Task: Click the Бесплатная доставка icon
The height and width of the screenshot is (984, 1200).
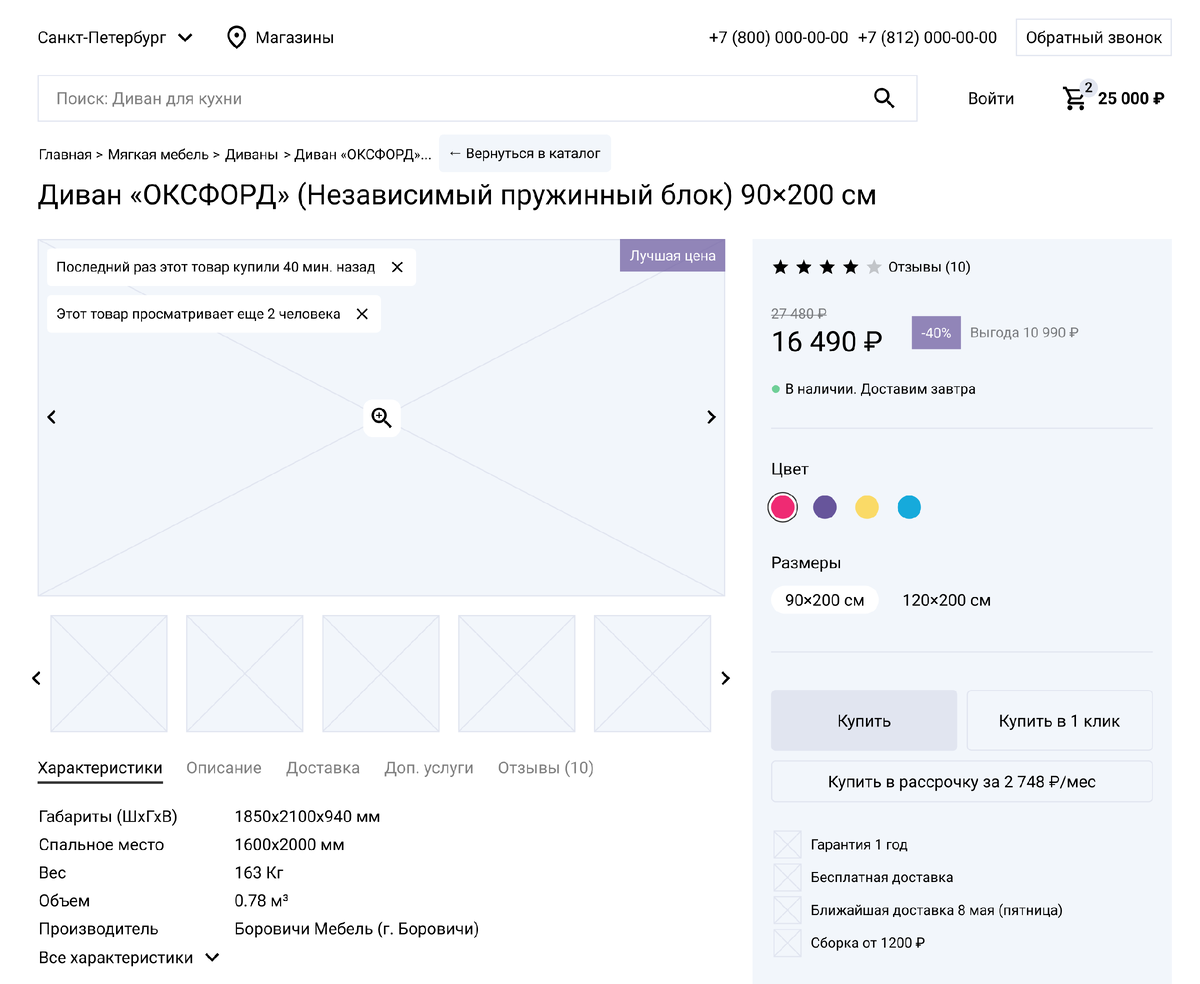Action: pyautogui.click(x=787, y=878)
